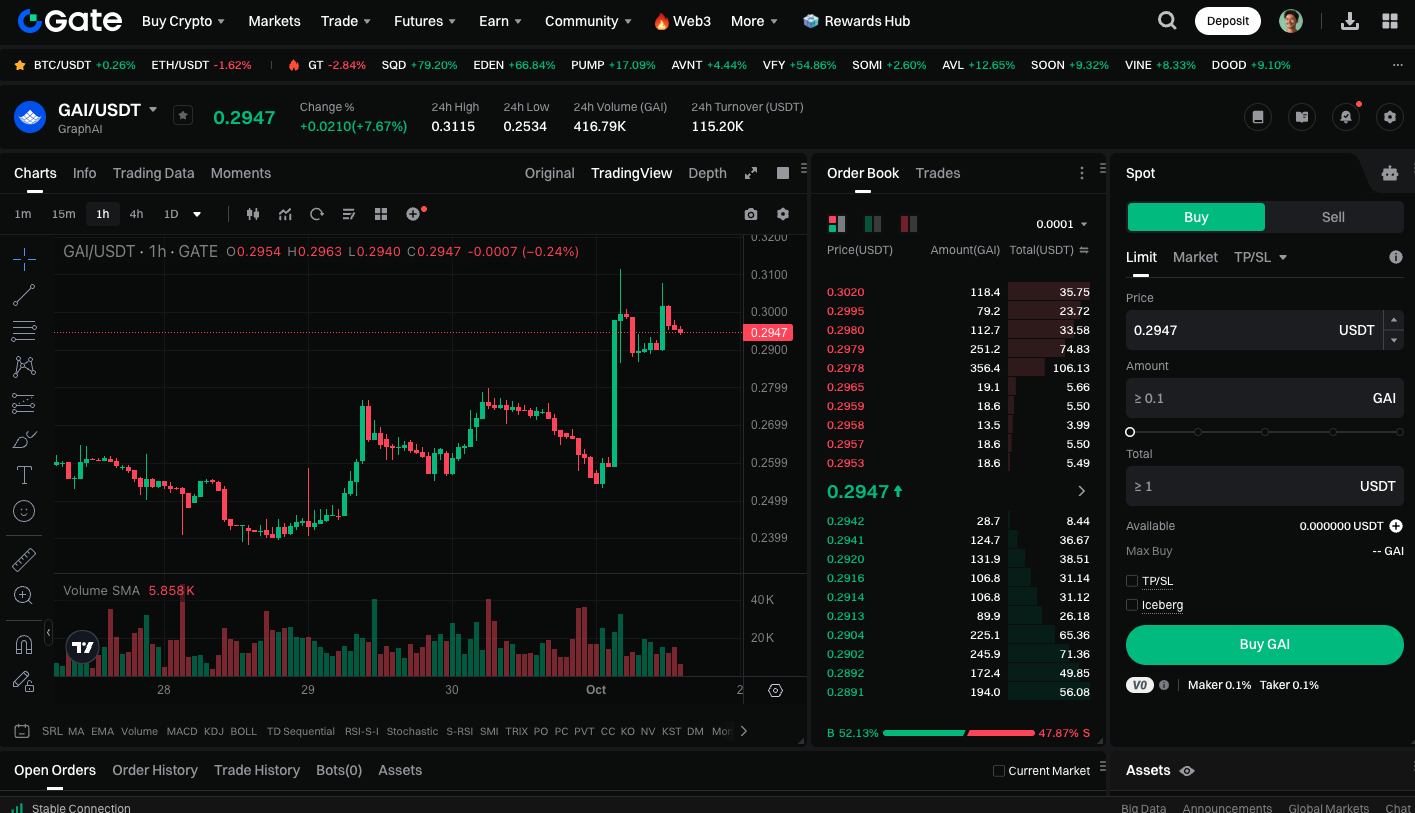This screenshot has height=813, width=1415.
Task: Open chart settings gear icon
Action: [783, 214]
